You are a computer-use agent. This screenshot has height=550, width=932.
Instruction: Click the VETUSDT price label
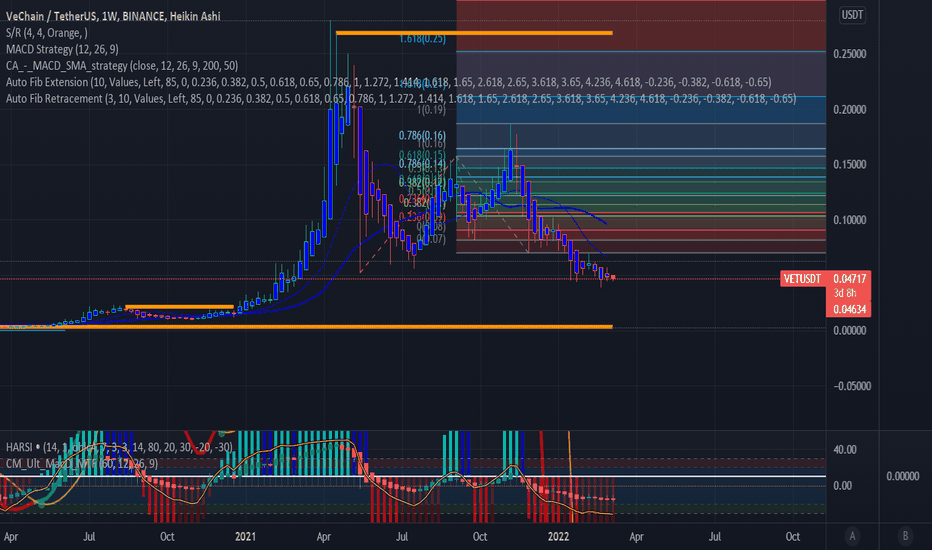pyautogui.click(x=802, y=278)
